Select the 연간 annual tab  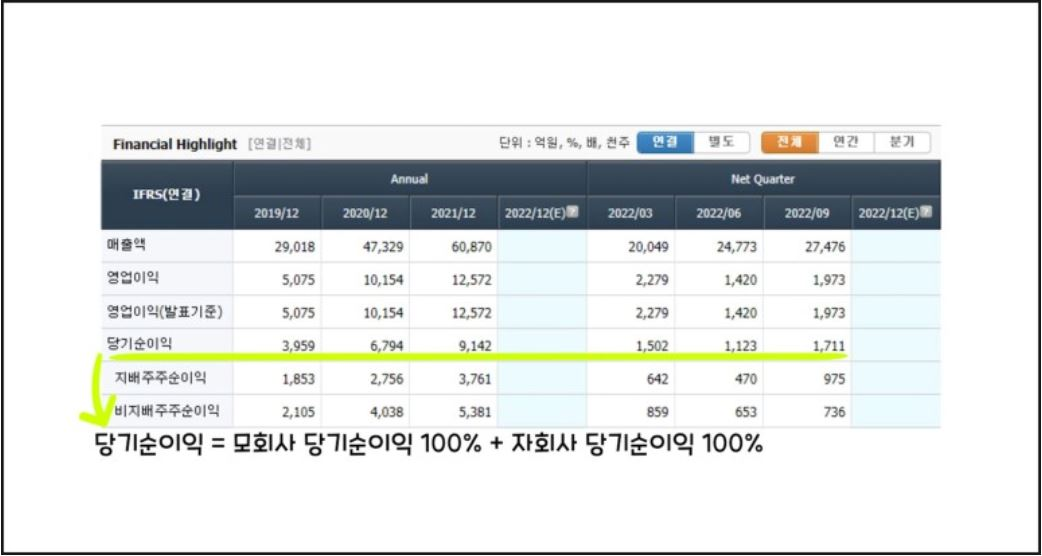(846, 142)
